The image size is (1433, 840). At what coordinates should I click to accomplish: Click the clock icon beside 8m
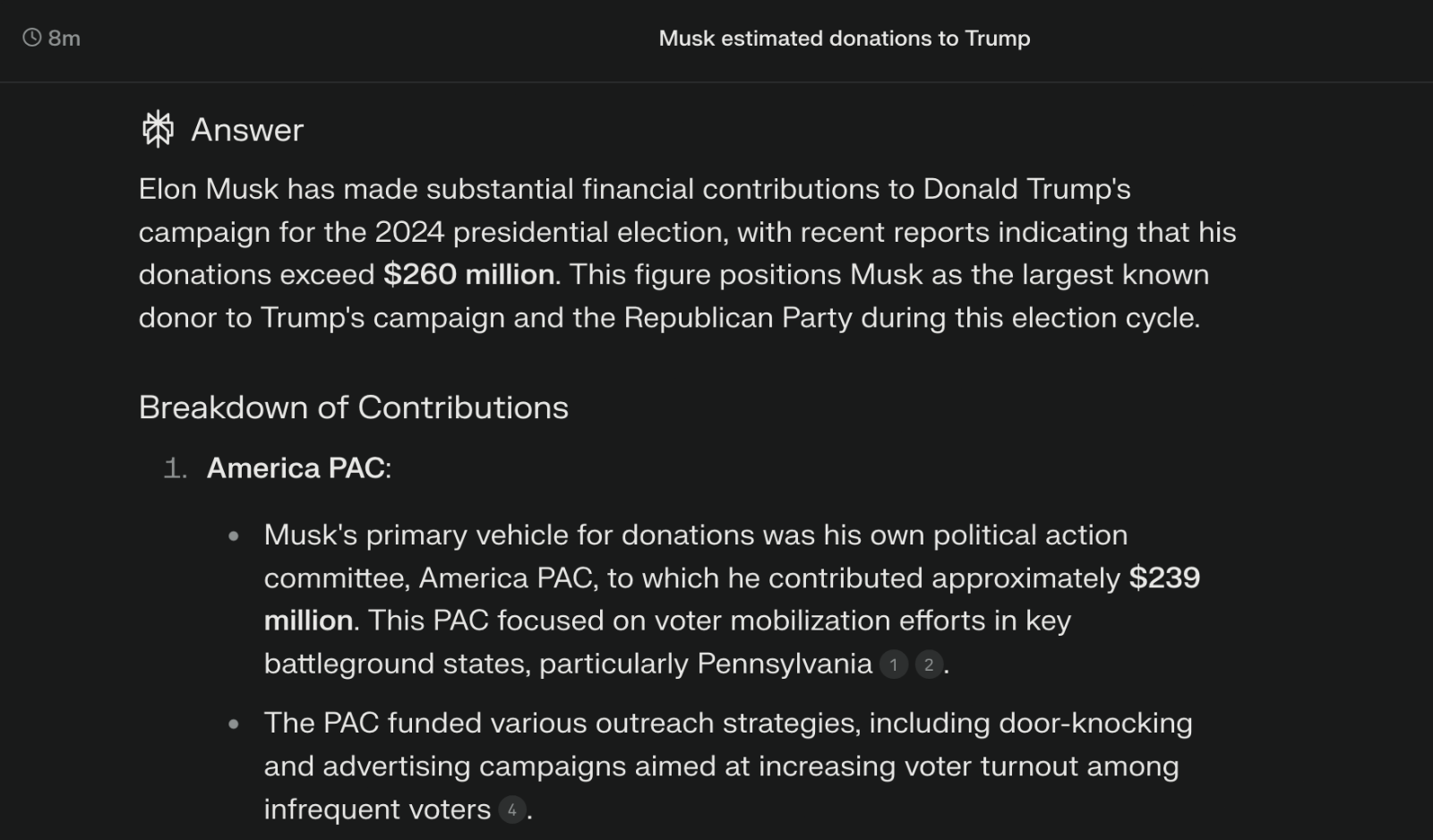(32, 38)
